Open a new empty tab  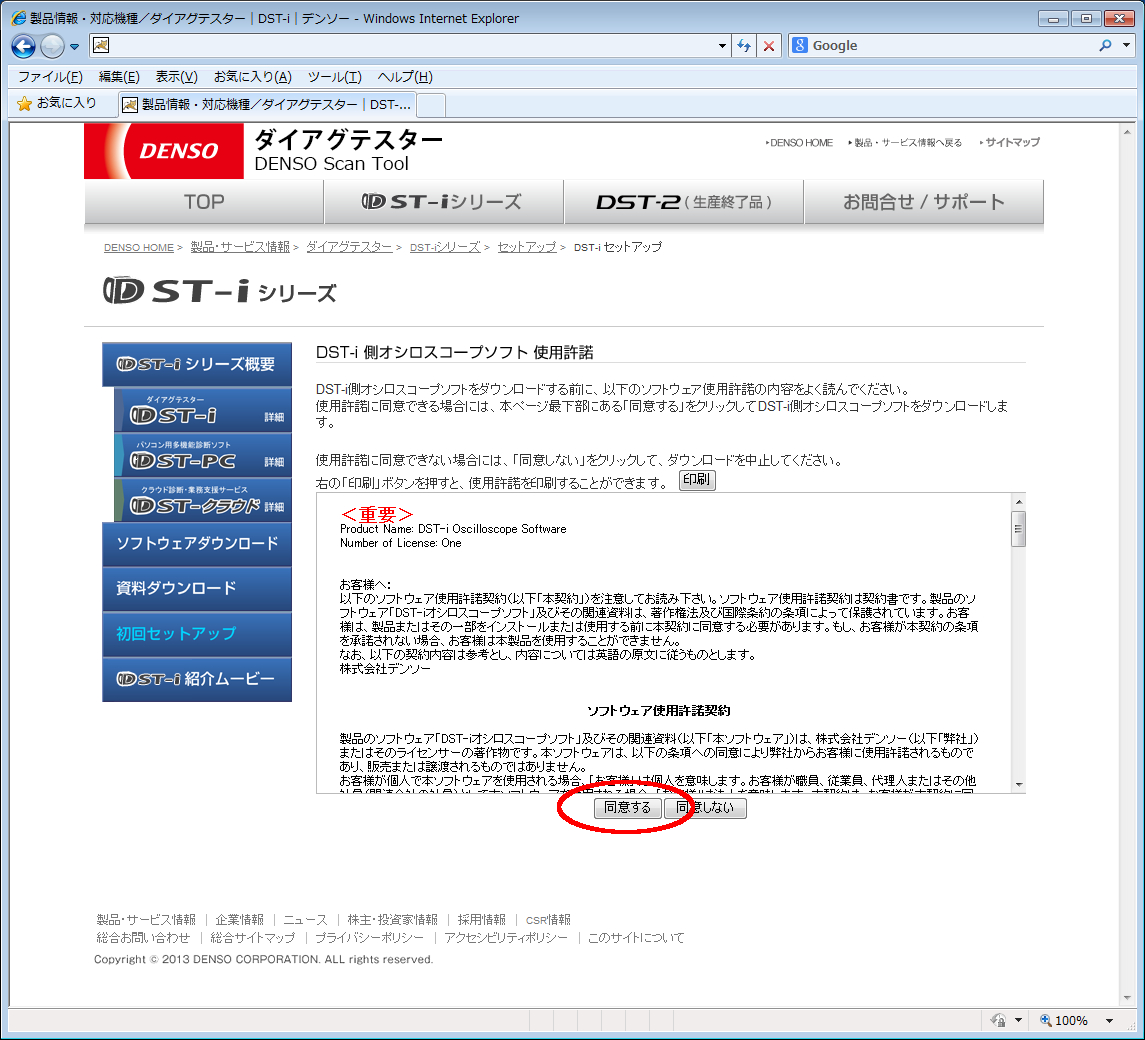(x=431, y=105)
